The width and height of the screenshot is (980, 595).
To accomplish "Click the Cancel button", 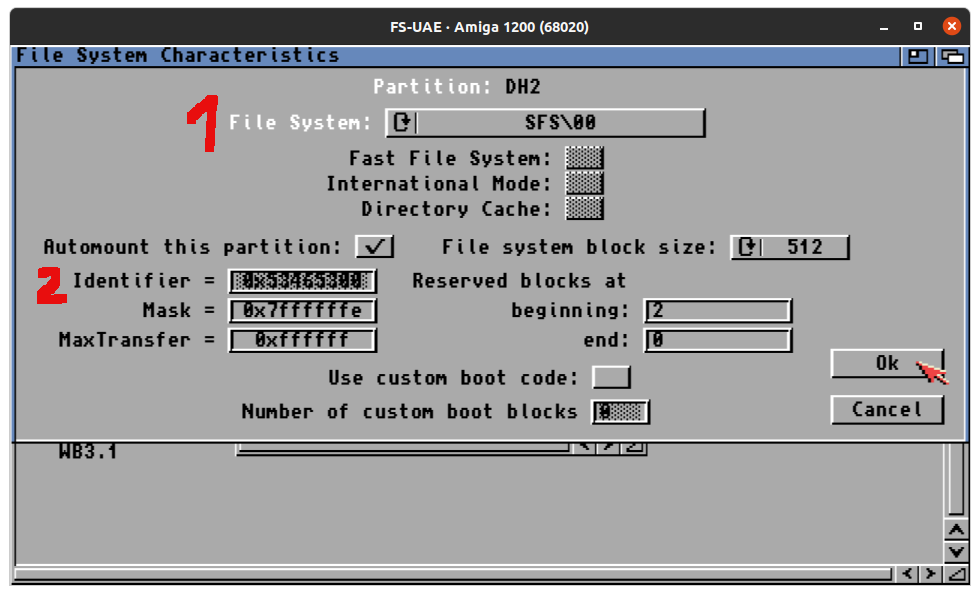I will (887, 410).
